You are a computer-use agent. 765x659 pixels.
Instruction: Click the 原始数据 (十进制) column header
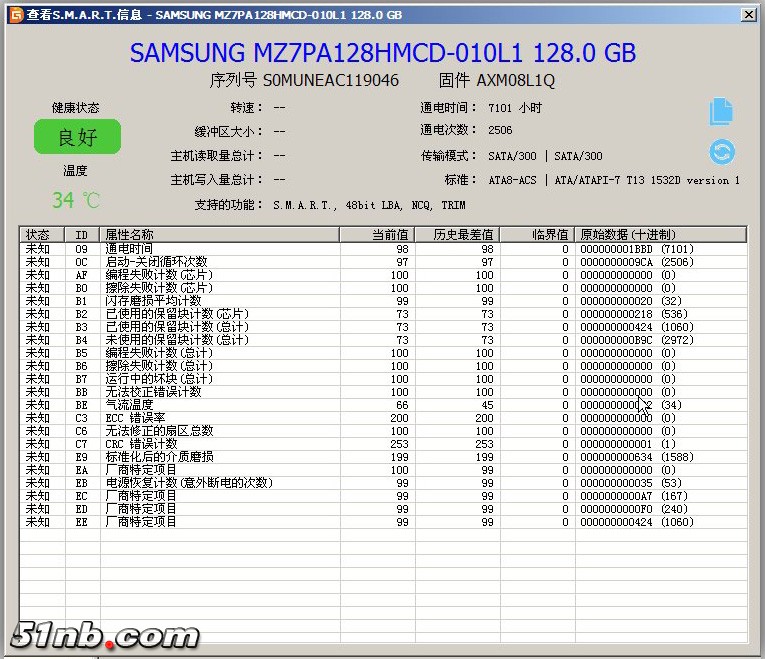(x=660, y=234)
